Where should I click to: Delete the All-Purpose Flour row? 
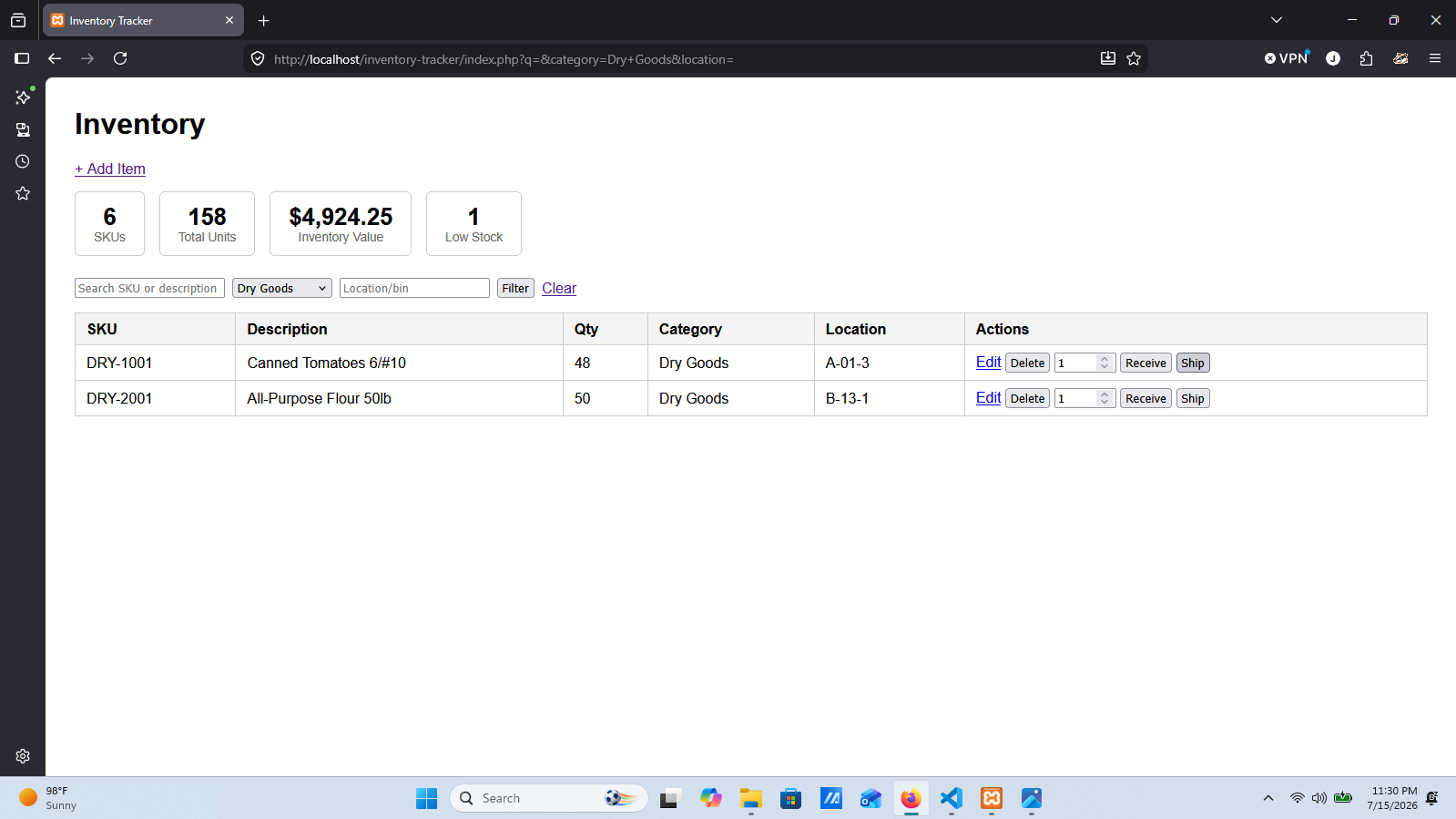pyautogui.click(x=1027, y=398)
